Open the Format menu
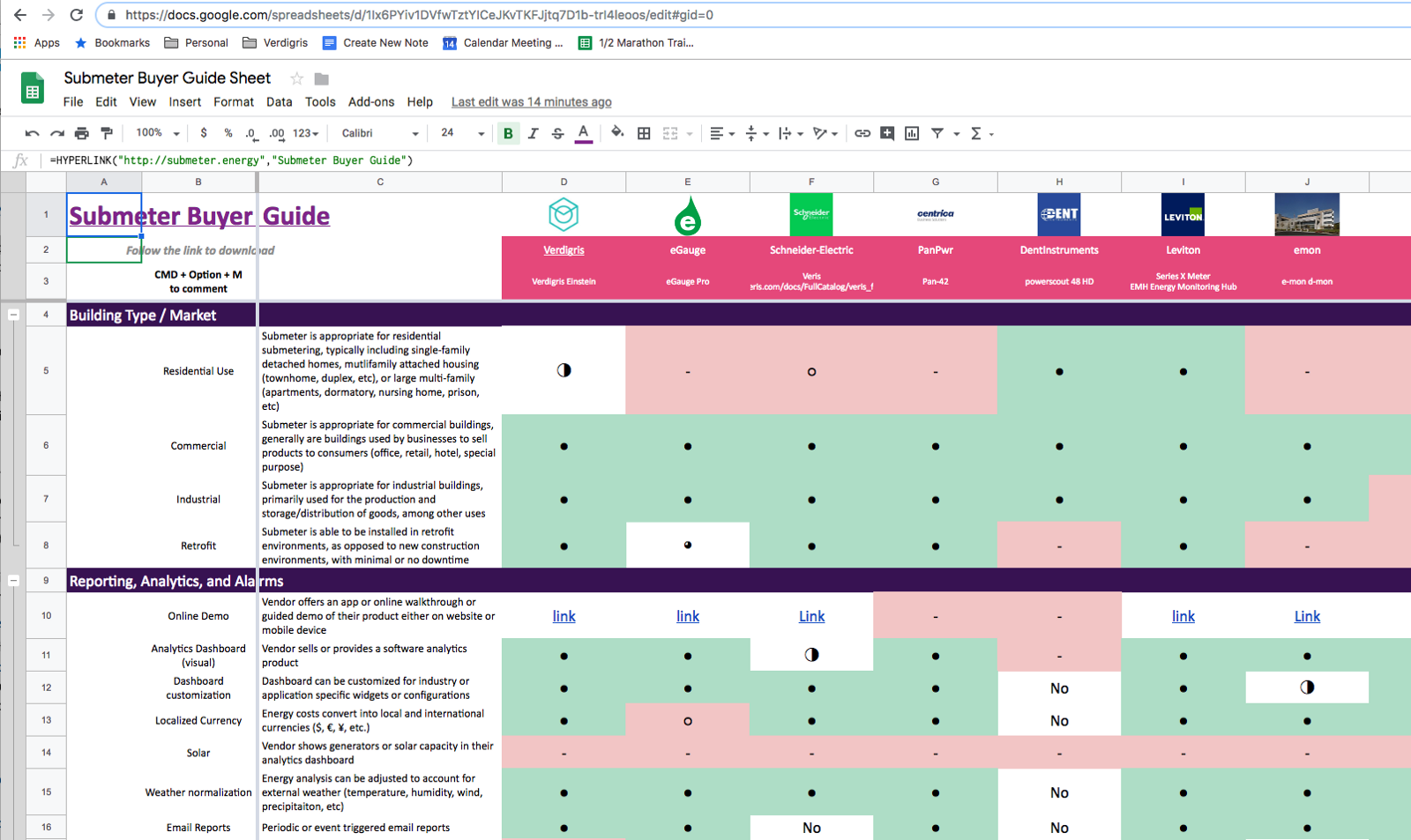 234,101
